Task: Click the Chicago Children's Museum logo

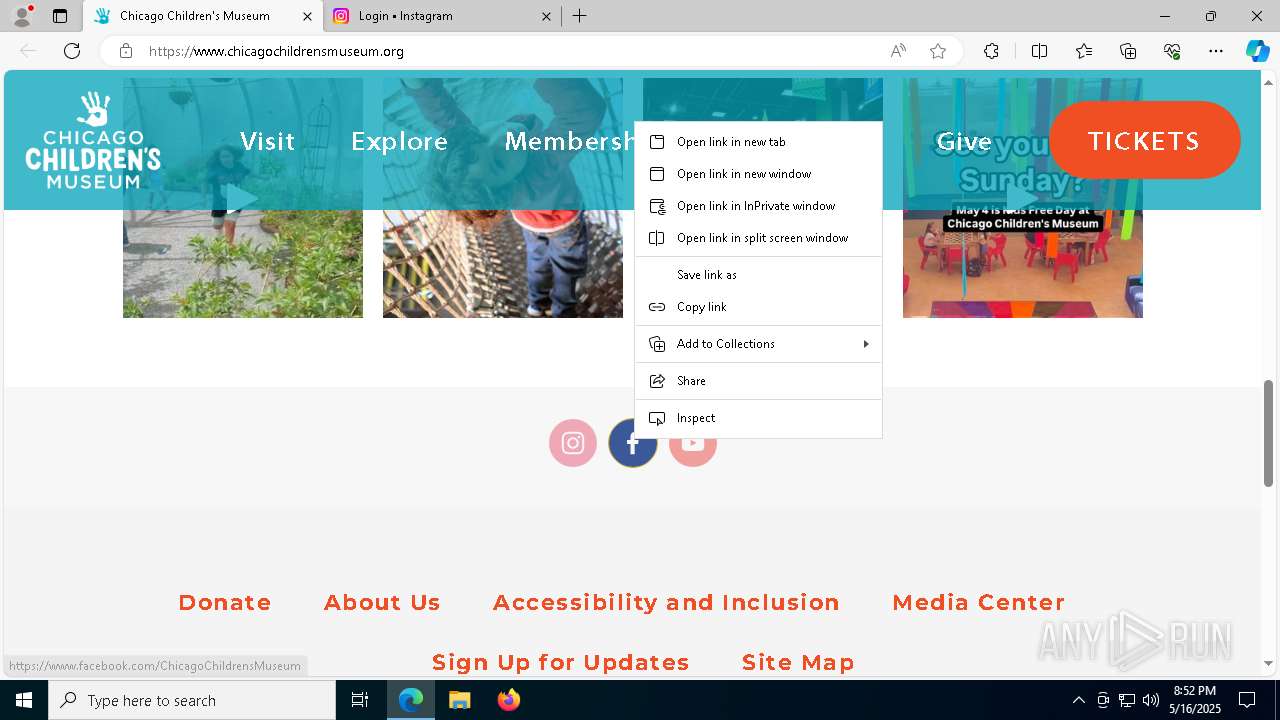Action: point(93,141)
